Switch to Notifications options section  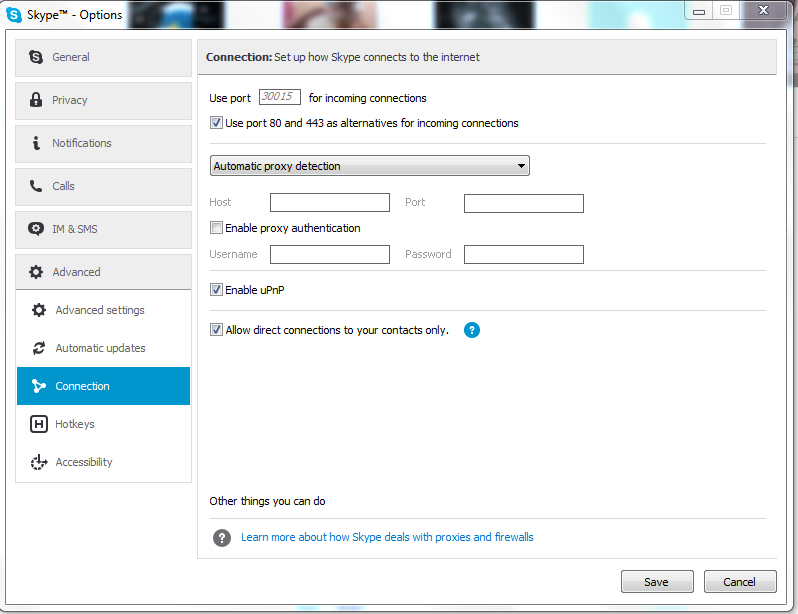point(103,144)
